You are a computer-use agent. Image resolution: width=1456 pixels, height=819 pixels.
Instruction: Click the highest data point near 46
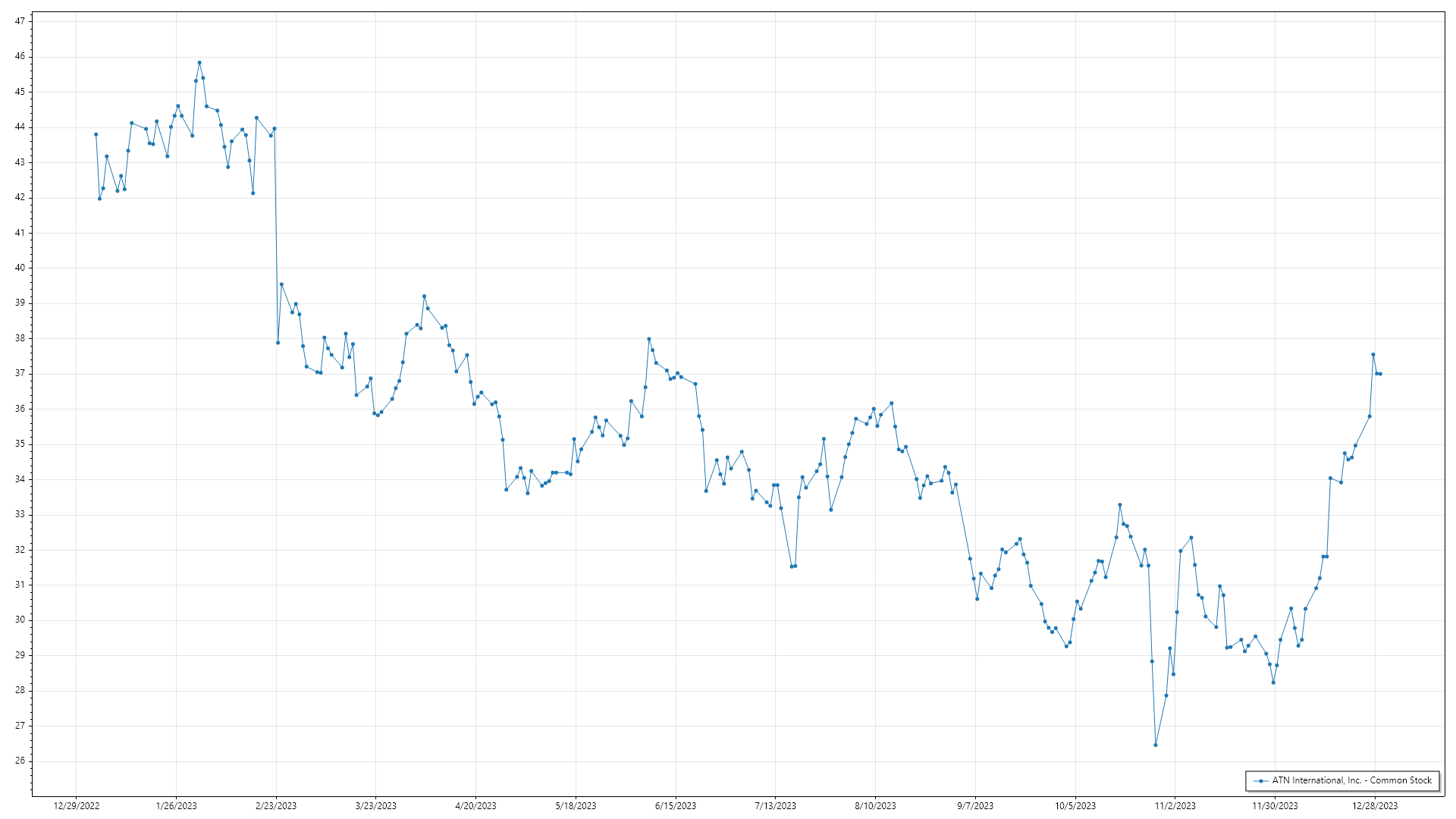tap(199, 63)
